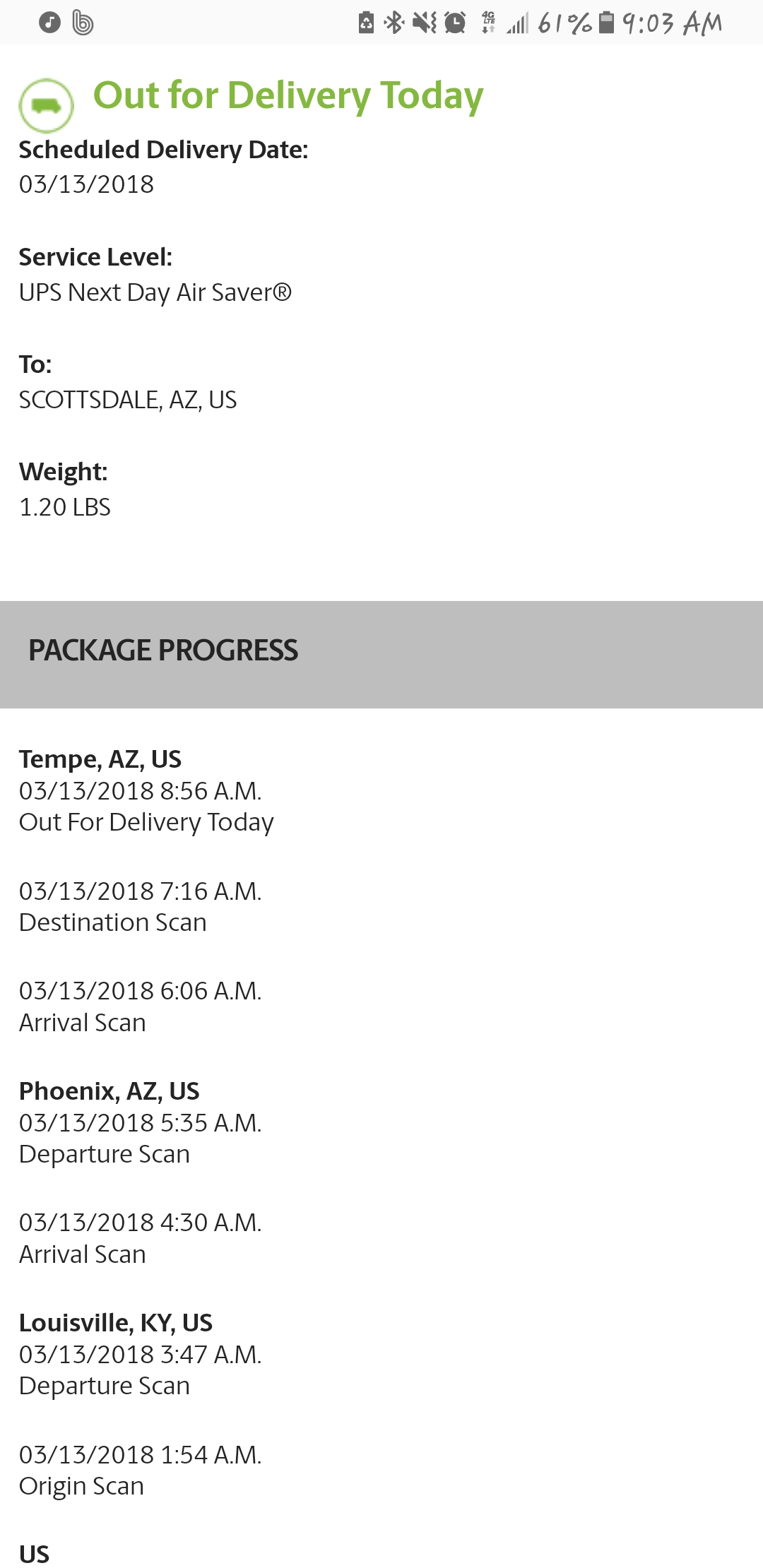Tap the alarm clock status icon
This screenshot has width=763, height=1568.
(456, 23)
